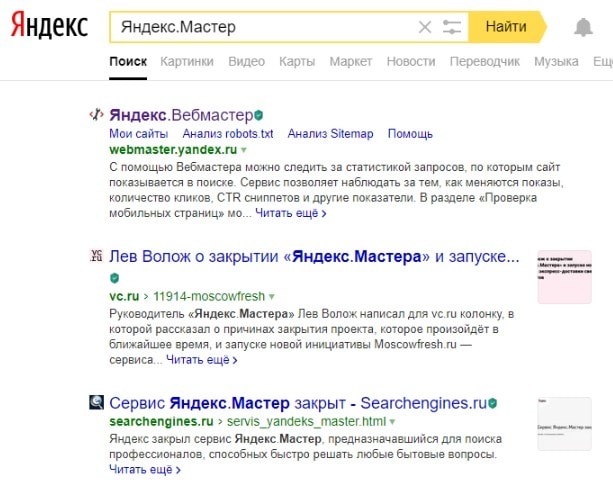Go to the Новости tab
This screenshot has width=613, height=487.
411,61
